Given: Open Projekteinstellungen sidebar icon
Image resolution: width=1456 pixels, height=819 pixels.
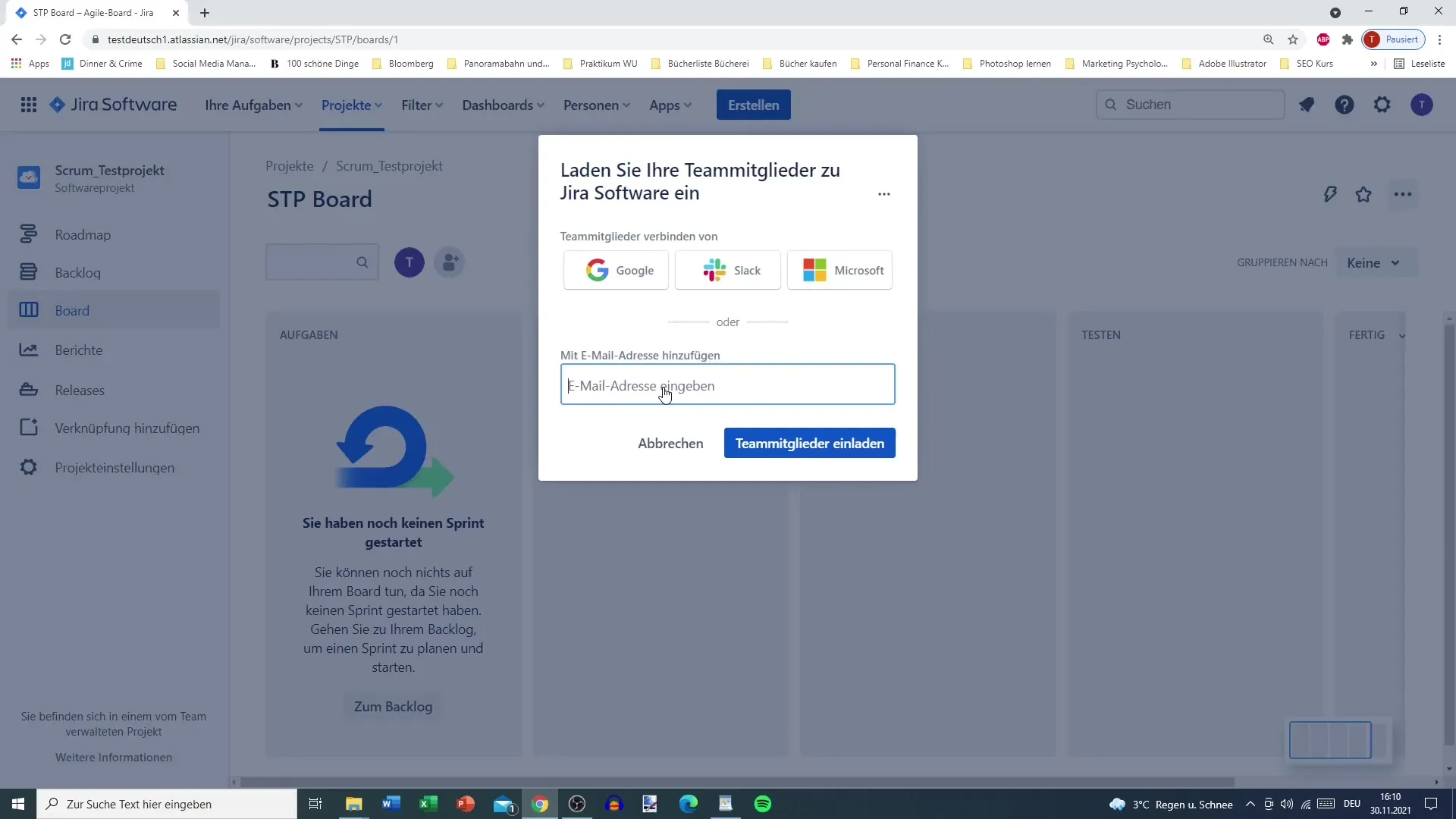Looking at the screenshot, I should coord(27,467).
